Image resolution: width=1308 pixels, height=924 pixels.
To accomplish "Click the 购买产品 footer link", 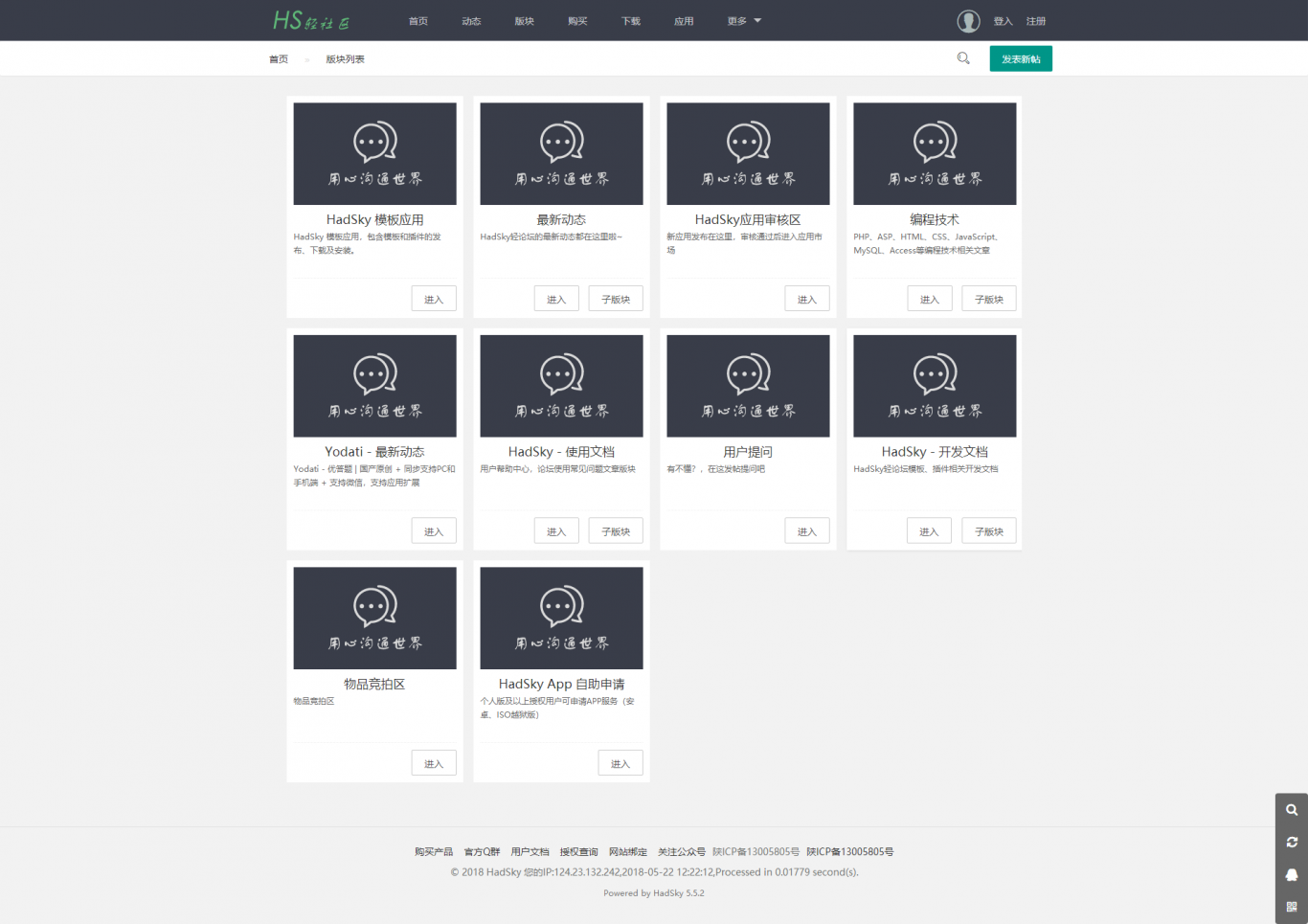I will point(434,851).
